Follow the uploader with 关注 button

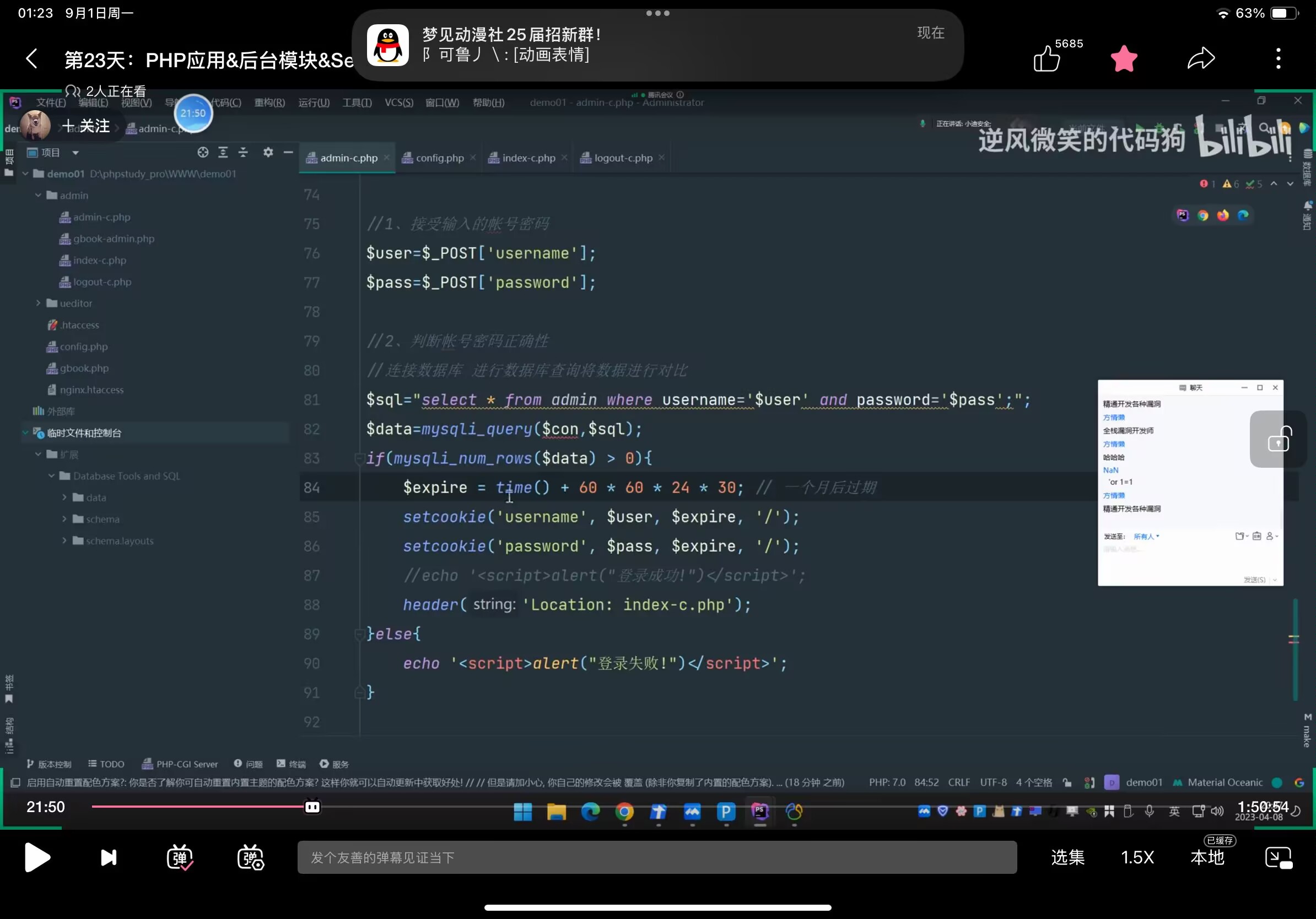click(86, 126)
